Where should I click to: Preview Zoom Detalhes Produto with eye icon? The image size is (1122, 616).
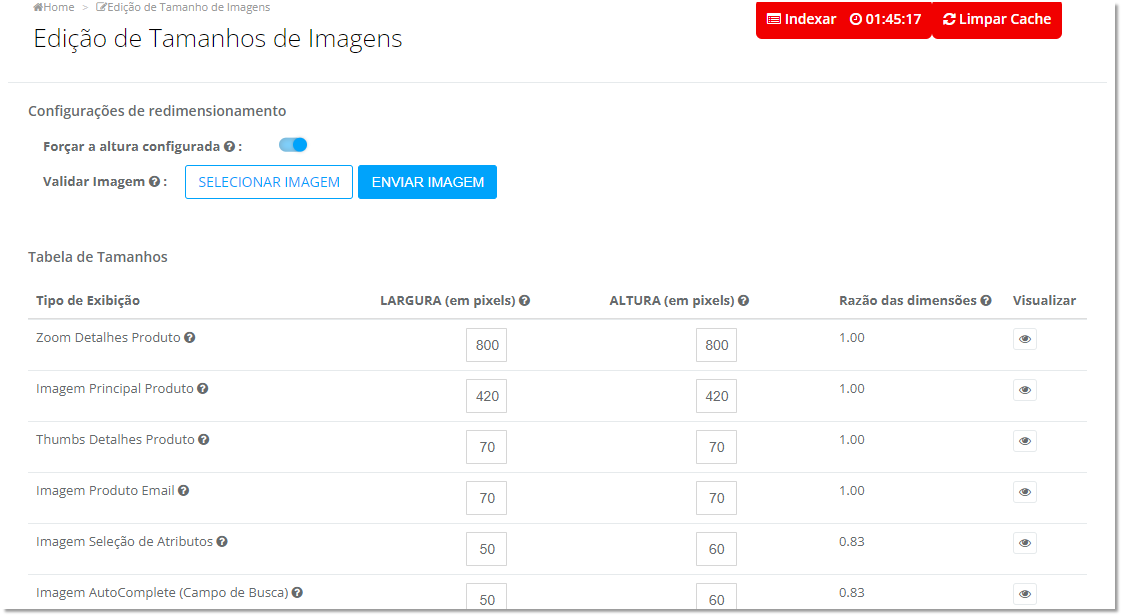(x=1025, y=339)
